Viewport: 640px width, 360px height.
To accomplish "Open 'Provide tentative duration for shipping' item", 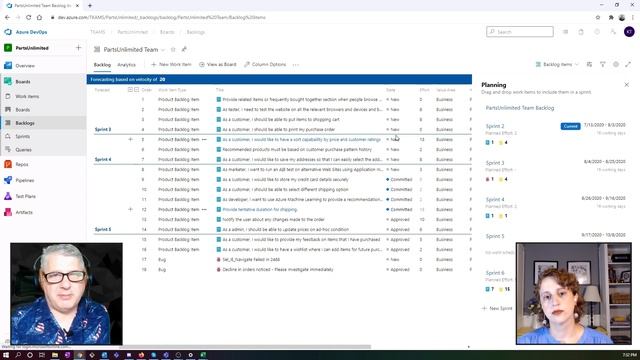I will coord(260,209).
